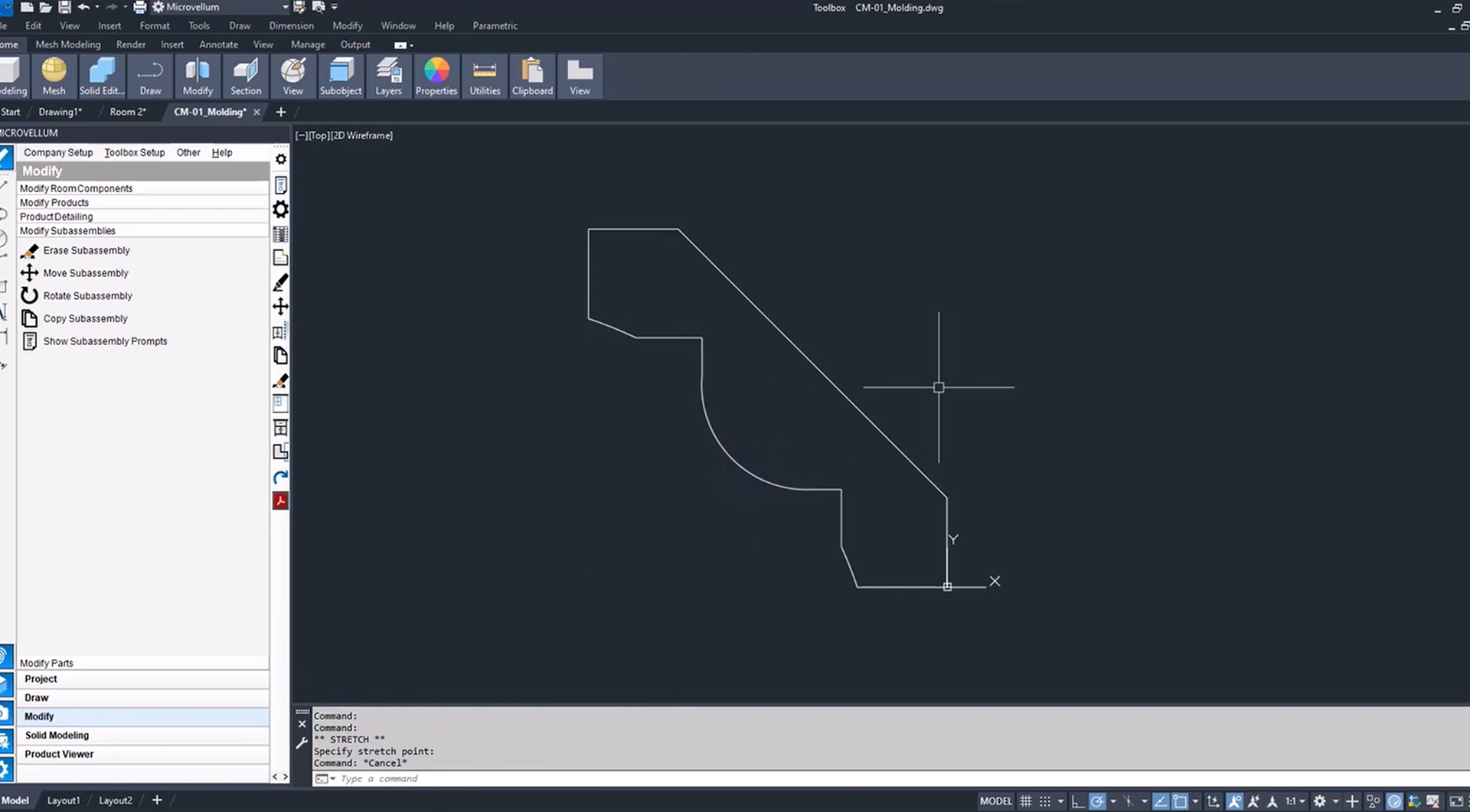Select the Rotate Subassembly tool
The image size is (1470, 812).
pos(87,295)
